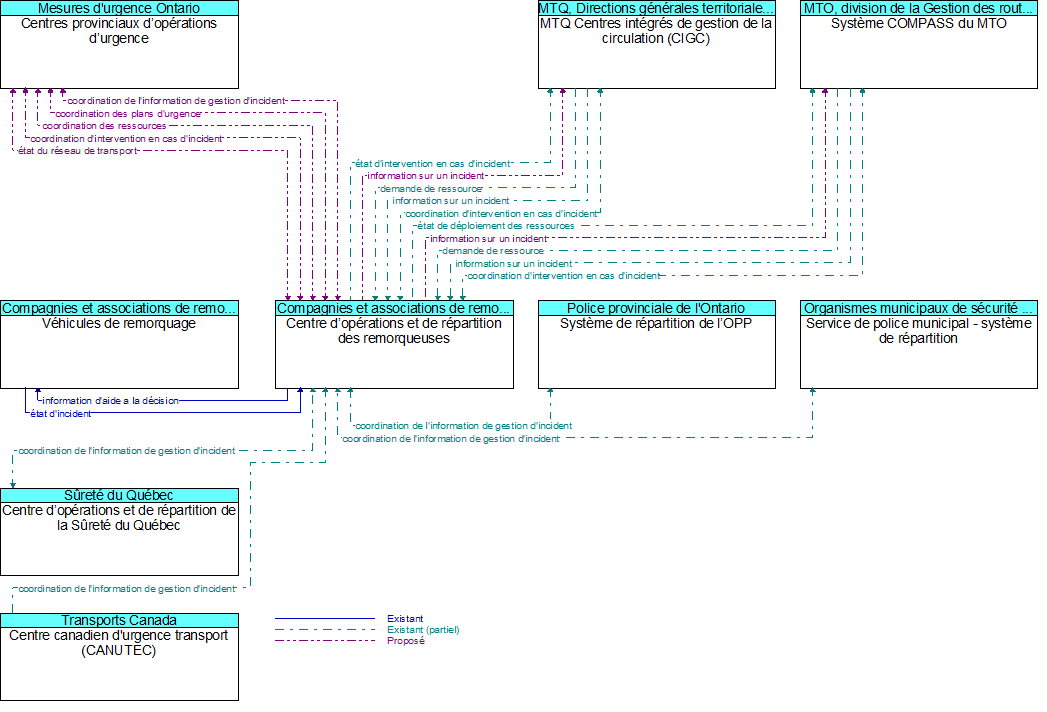Open the CANUTEC centre box
This screenshot has height=712, width=1047.
[119, 662]
